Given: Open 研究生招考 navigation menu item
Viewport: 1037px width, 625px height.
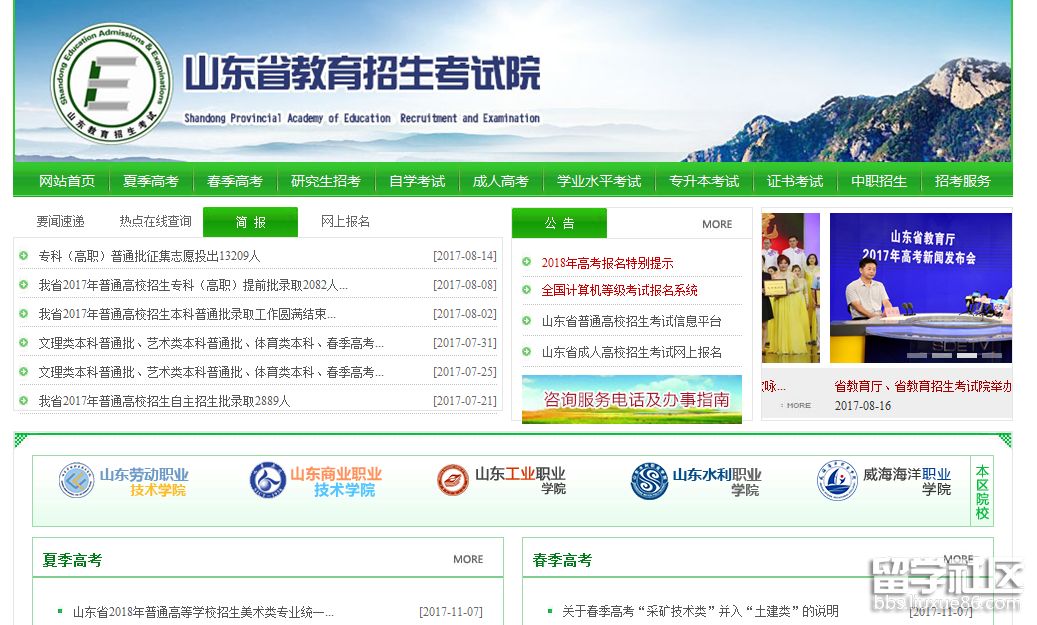Looking at the screenshot, I should click(326, 181).
